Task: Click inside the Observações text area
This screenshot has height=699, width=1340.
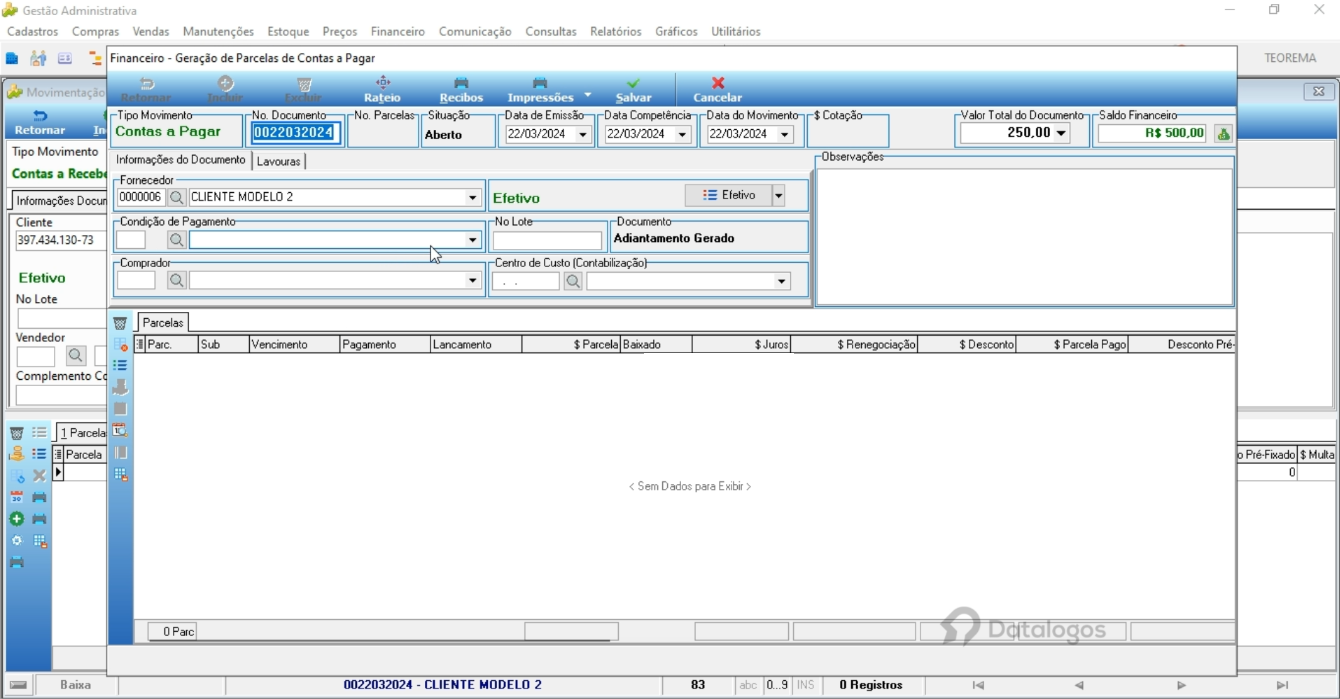Action: 1024,236
